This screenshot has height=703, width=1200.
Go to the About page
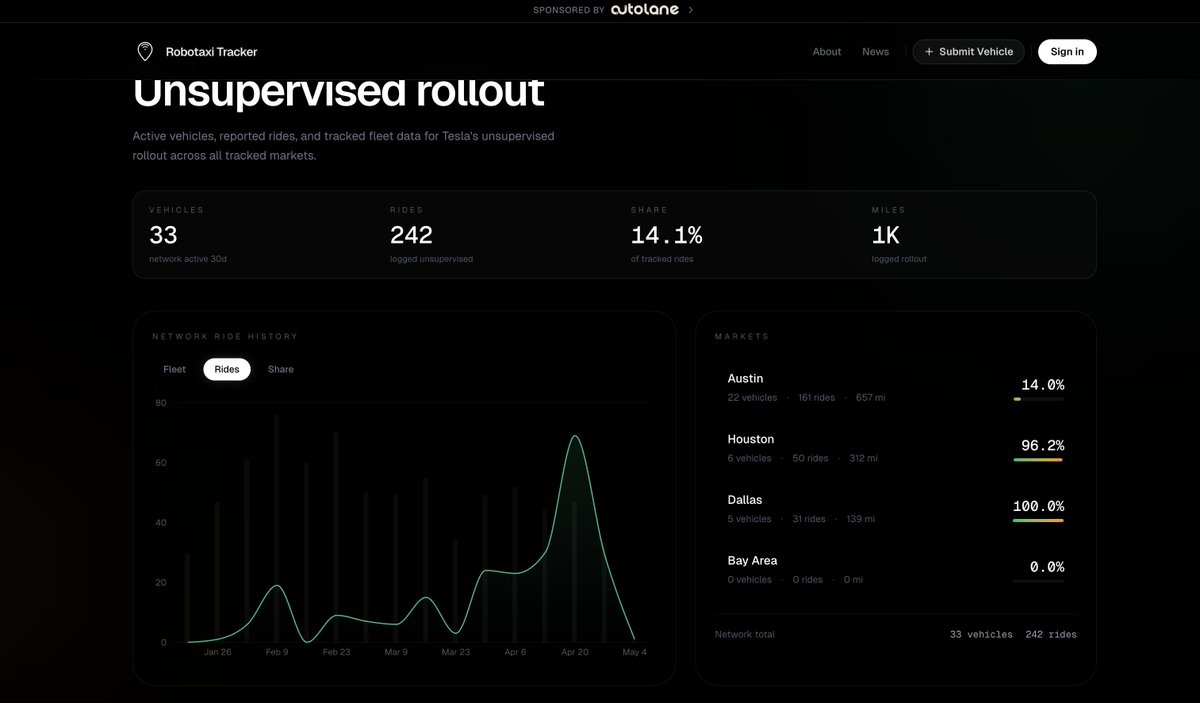[827, 52]
